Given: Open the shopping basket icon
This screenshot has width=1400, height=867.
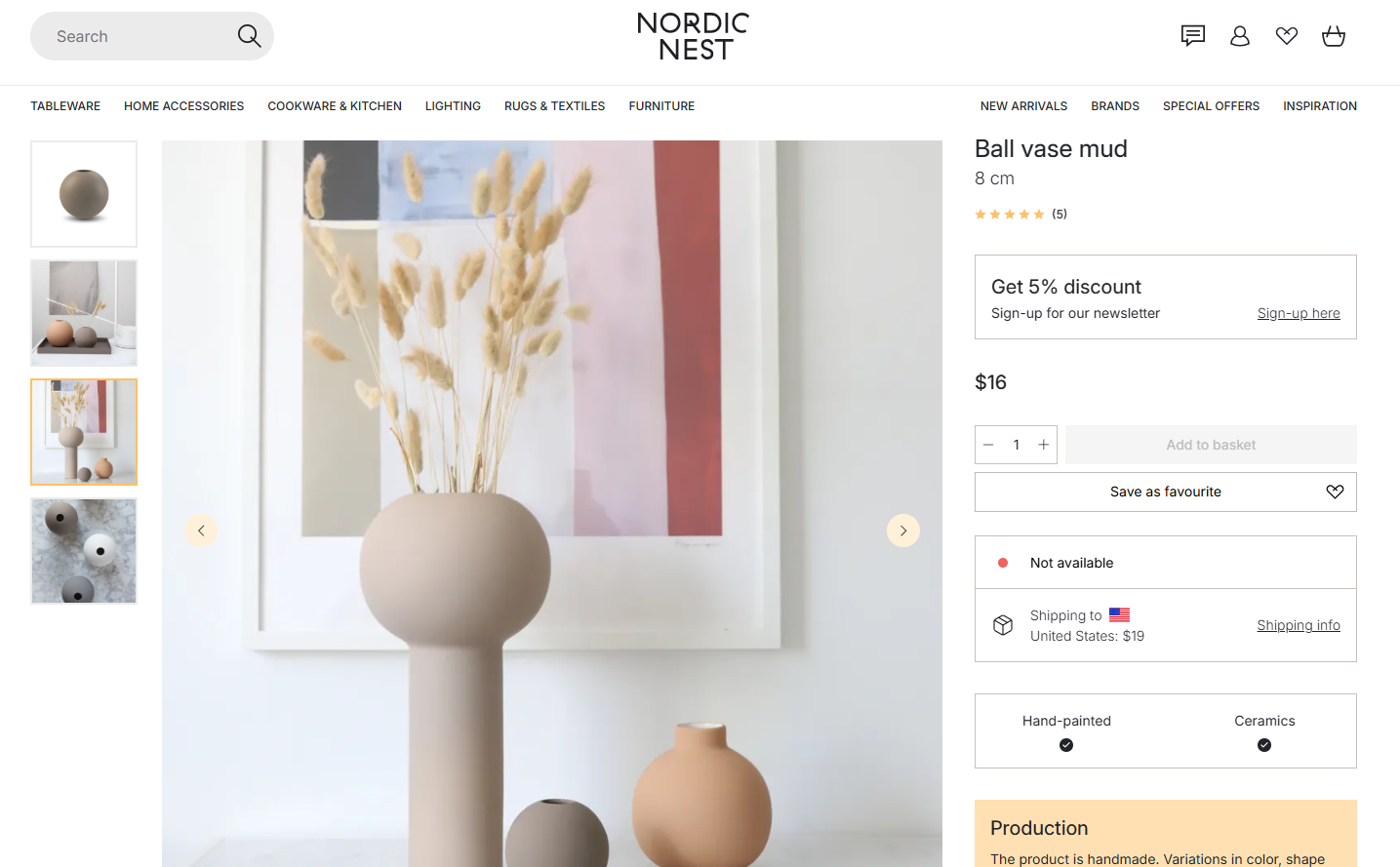Looking at the screenshot, I should click(1334, 36).
